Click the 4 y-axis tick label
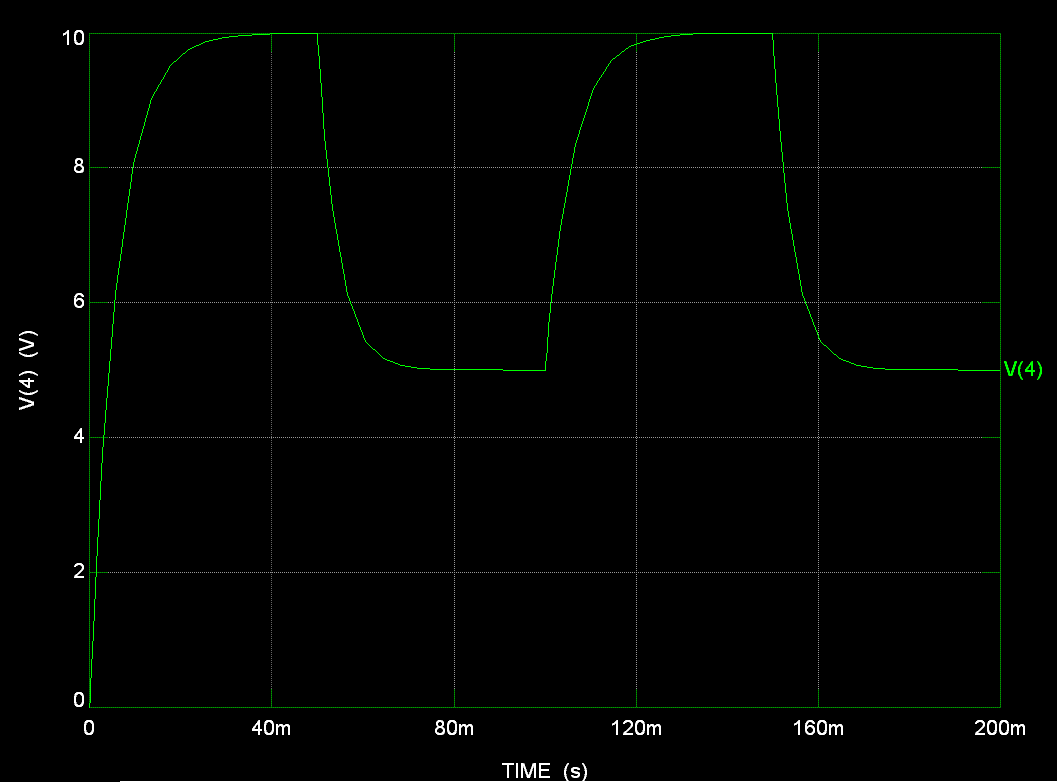This screenshot has height=782, width=1057. pos(79,436)
